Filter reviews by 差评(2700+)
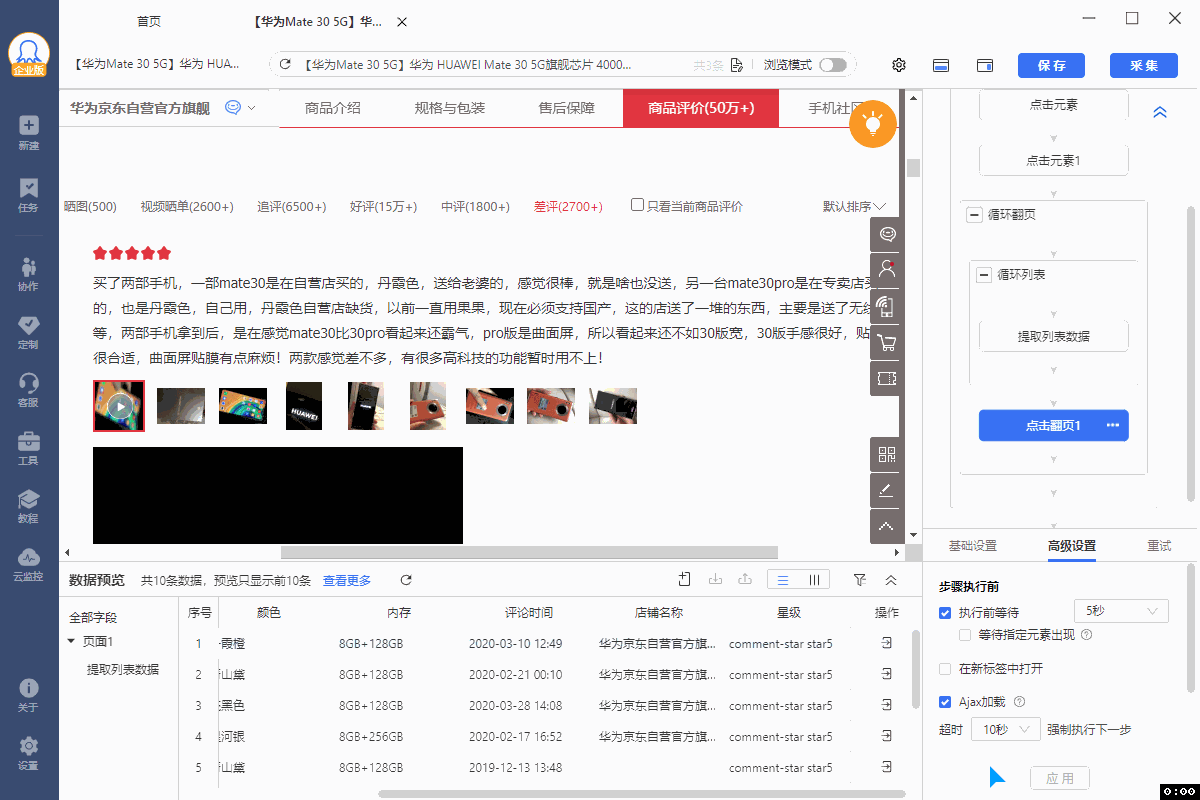The image size is (1200, 800). tap(568, 206)
